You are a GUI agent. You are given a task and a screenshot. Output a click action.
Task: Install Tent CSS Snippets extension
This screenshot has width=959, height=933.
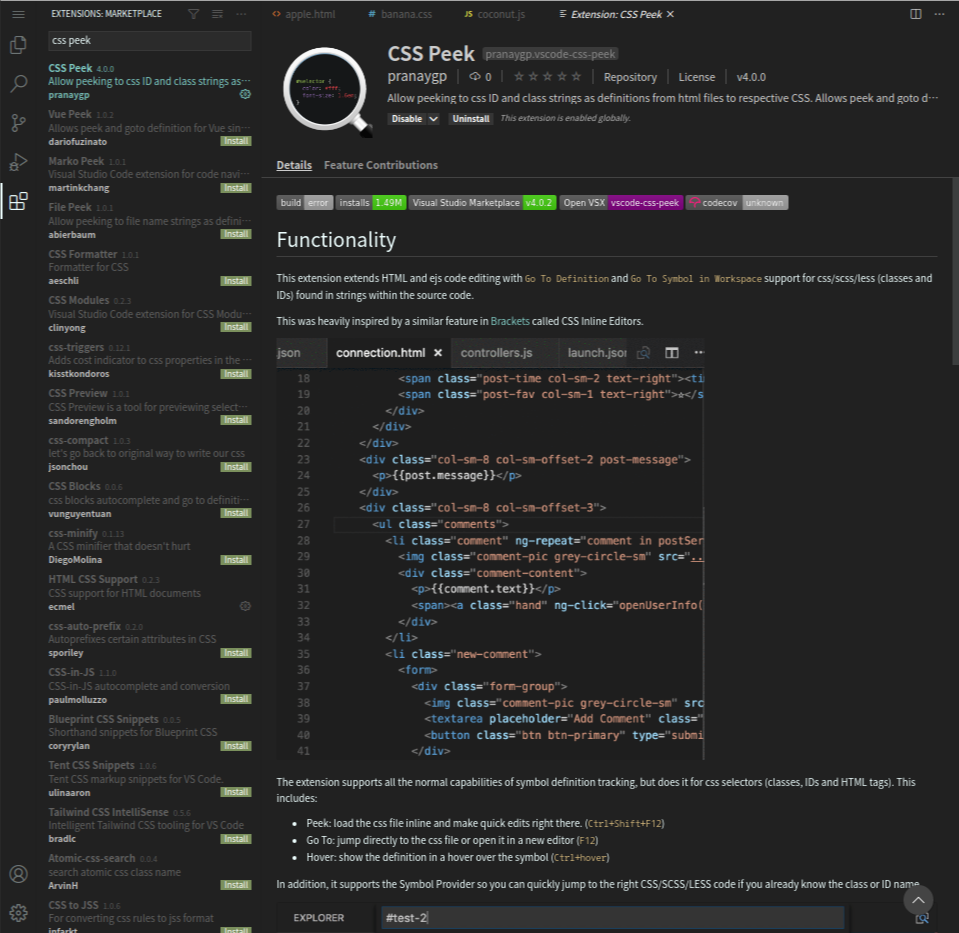(235, 792)
